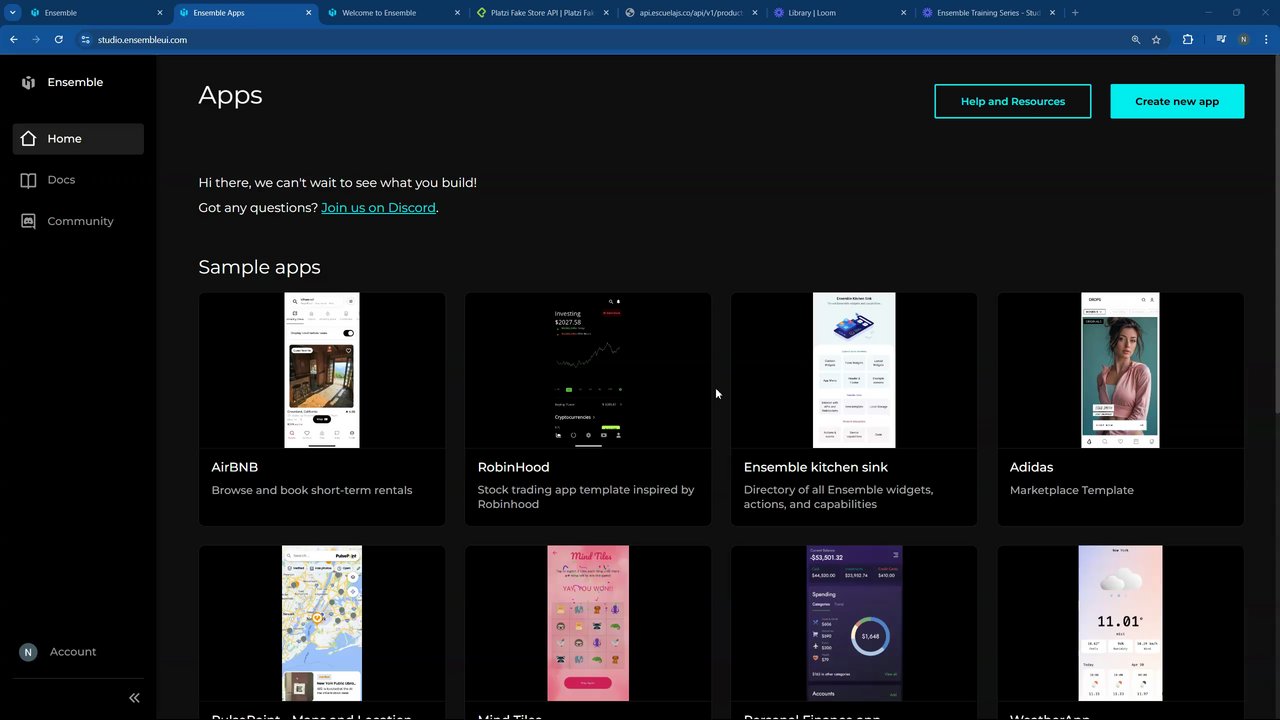Click the Help and Resources button
This screenshot has width=1280, height=720.
point(1013,101)
